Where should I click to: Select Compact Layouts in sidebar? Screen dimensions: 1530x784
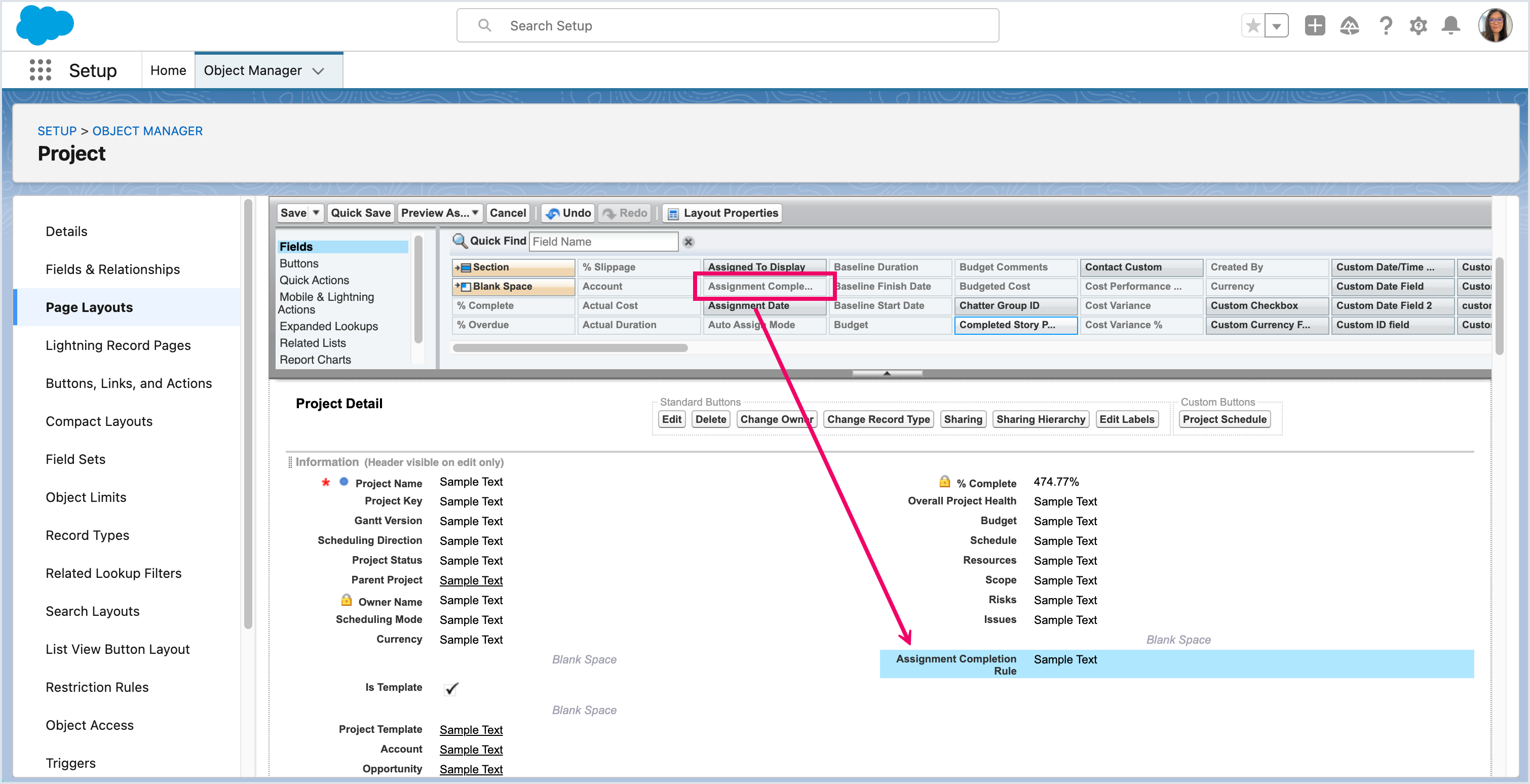99,421
